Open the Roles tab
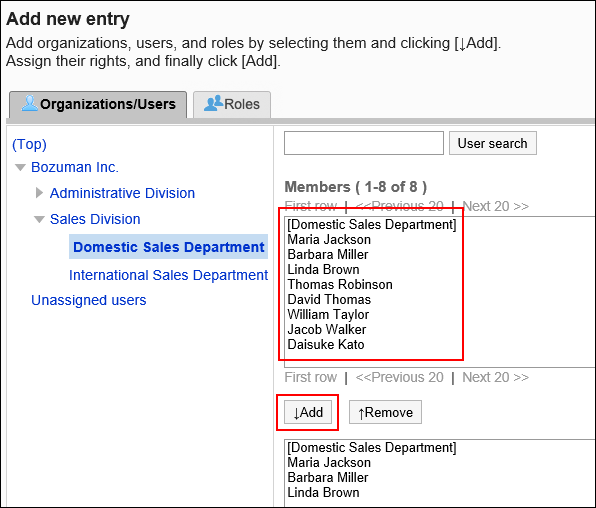The image size is (596, 508). click(232, 104)
